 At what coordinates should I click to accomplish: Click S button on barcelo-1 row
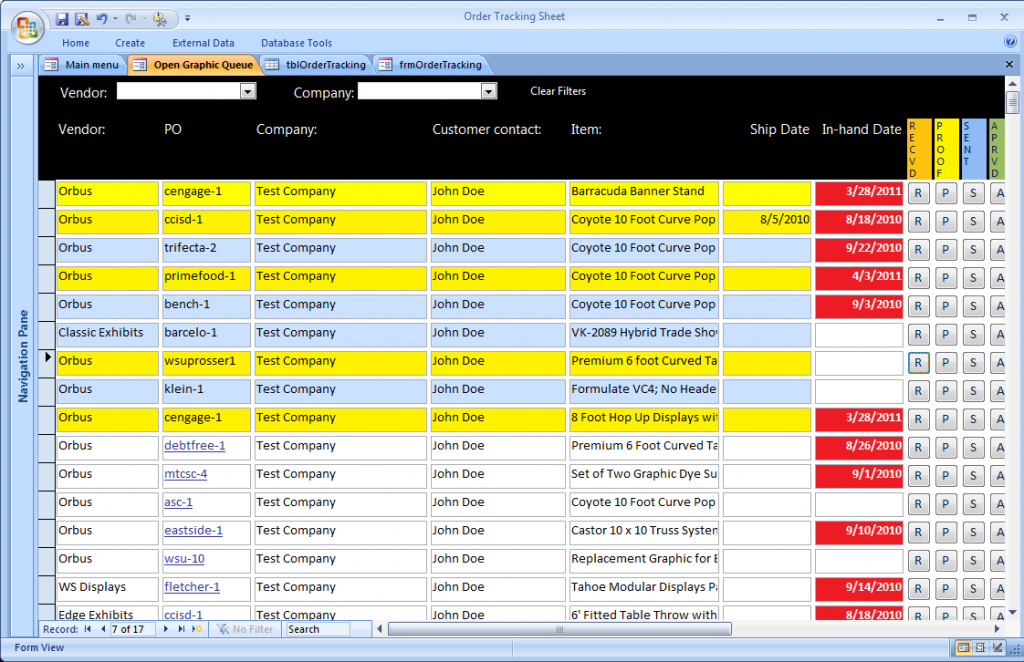point(973,334)
